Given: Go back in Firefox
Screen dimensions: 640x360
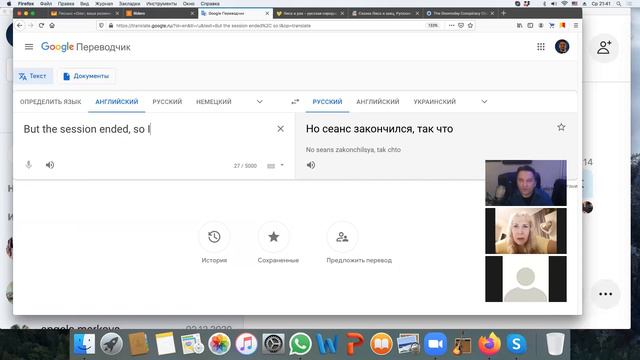Looking at the screenshot, I should [20, 25].
